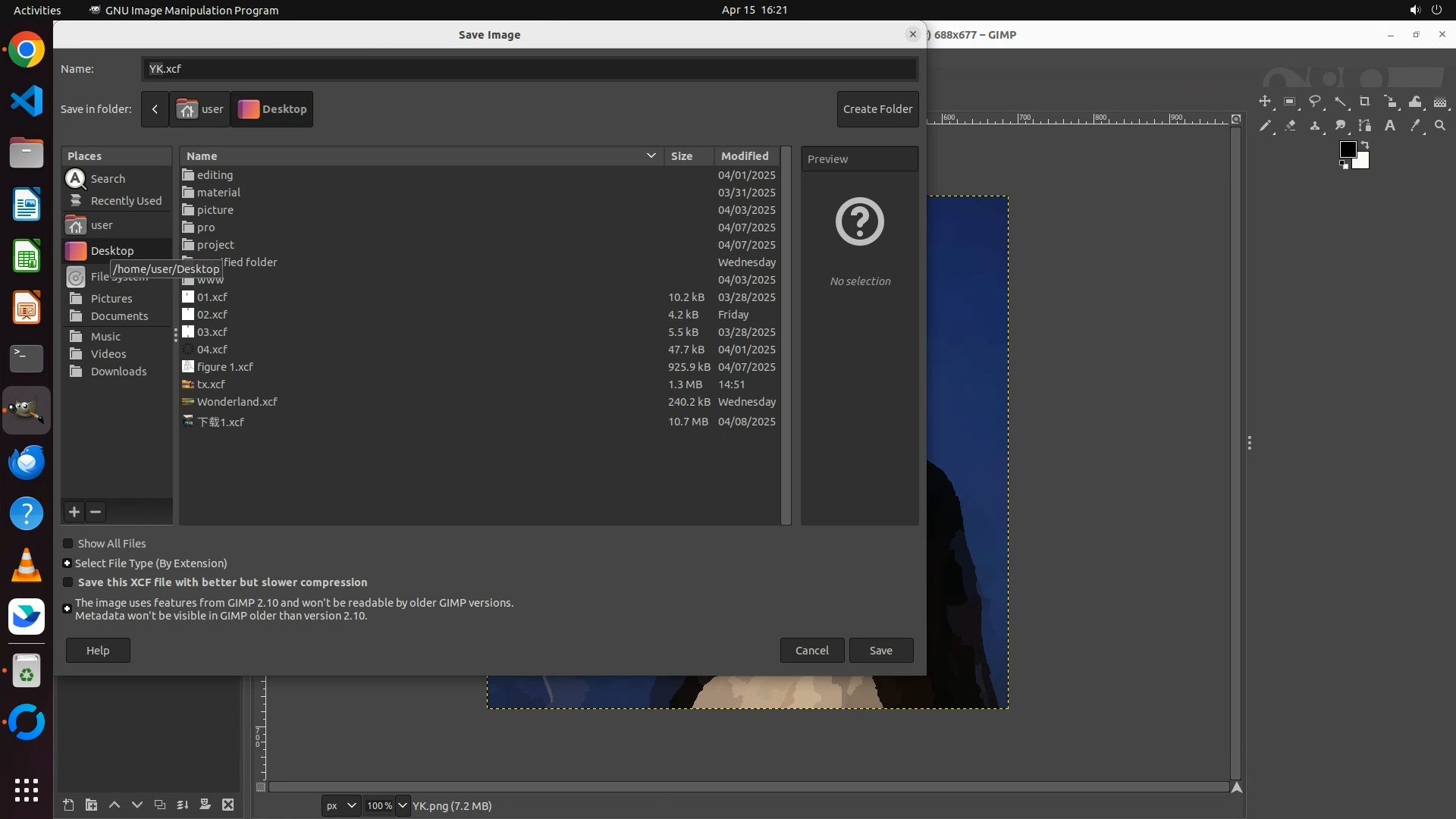Sort files by Modified column header
Viewport: 1456px width, 819px height.
coord(744,156)
